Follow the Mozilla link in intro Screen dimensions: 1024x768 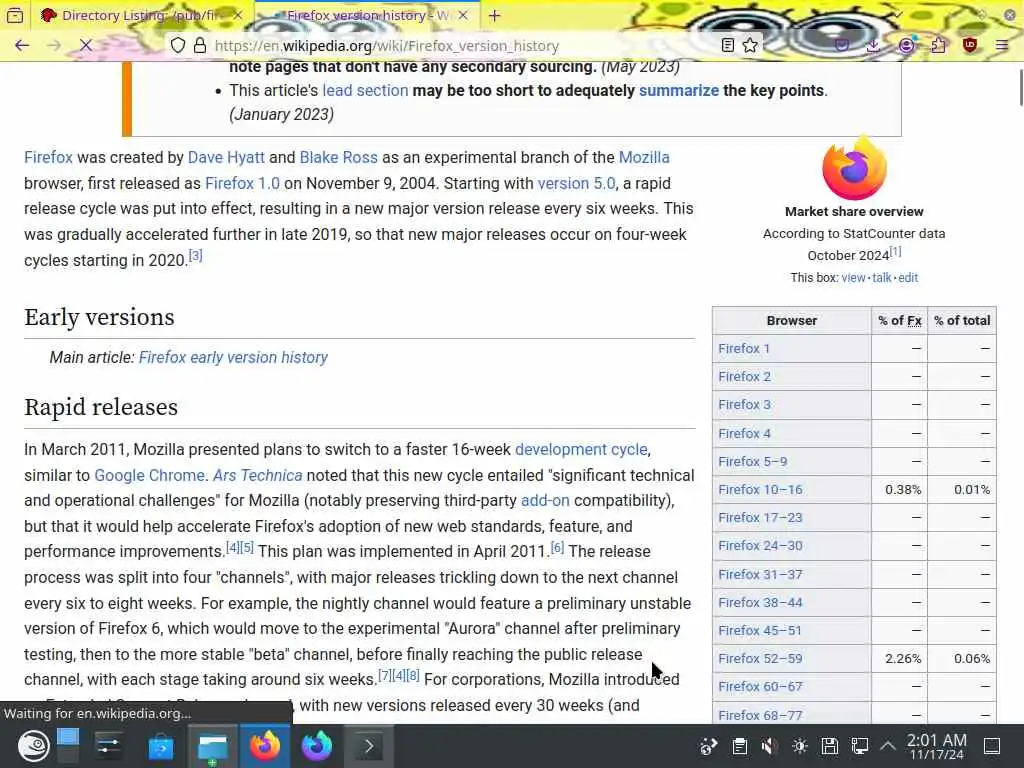pos(644,157)
